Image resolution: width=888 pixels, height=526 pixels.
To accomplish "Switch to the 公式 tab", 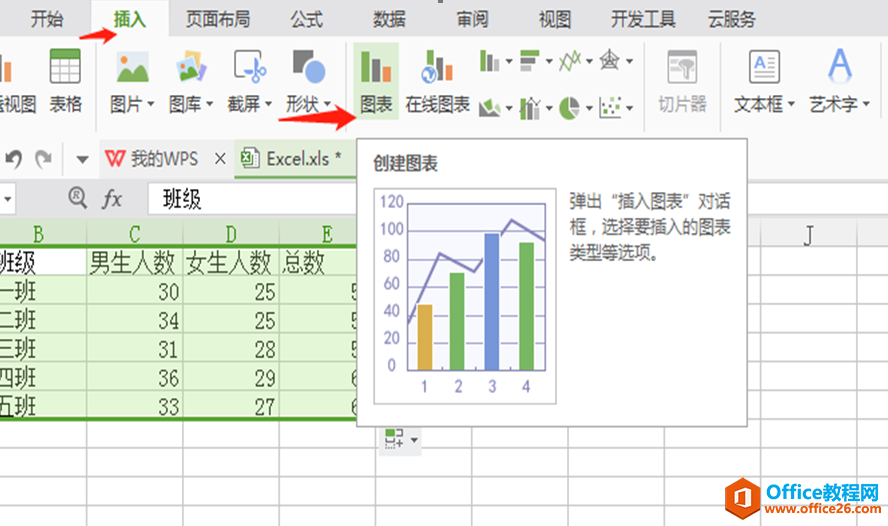I will (x=306, y=20).
